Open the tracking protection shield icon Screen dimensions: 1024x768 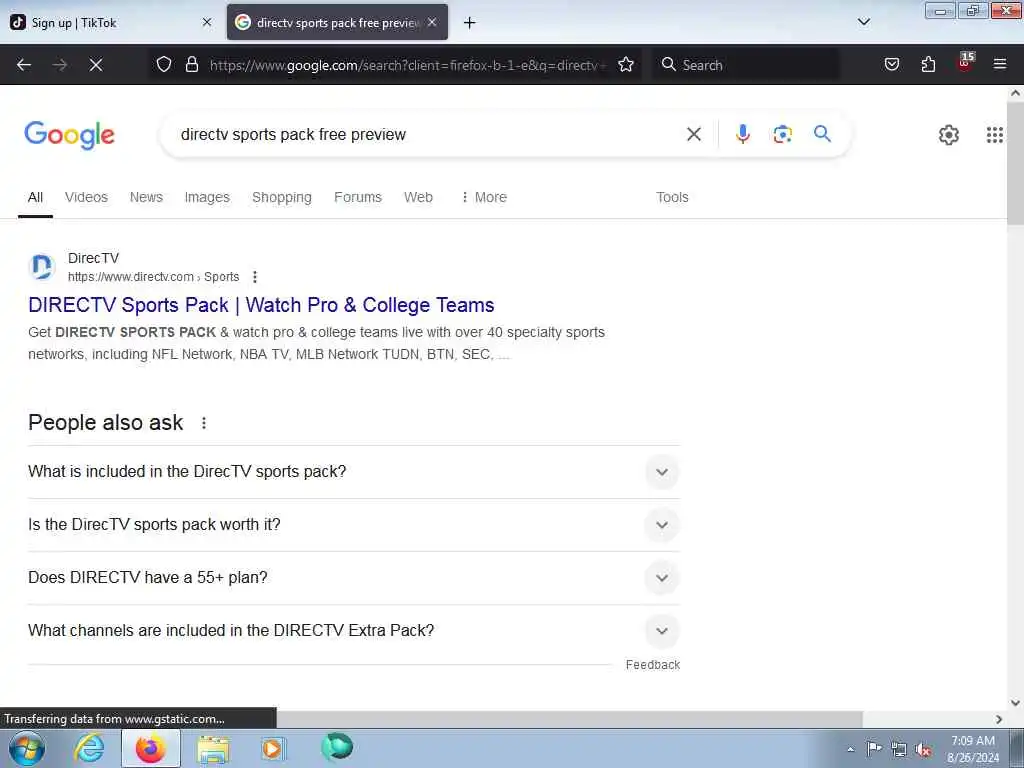point(164,64)
